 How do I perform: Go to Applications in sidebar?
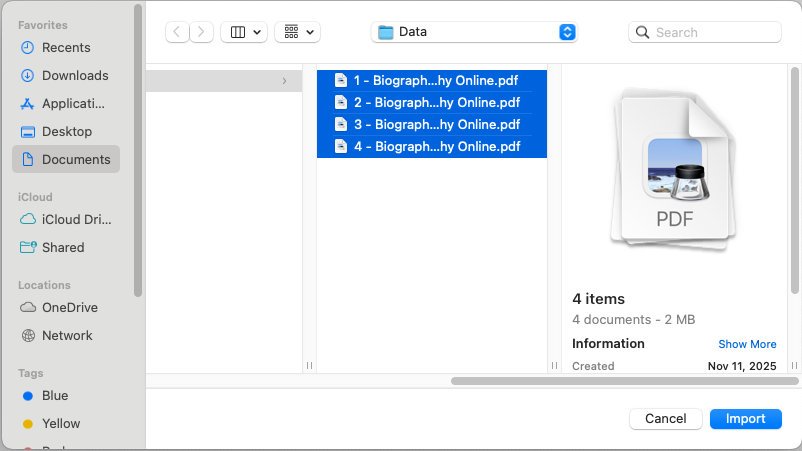click(72, 103)
